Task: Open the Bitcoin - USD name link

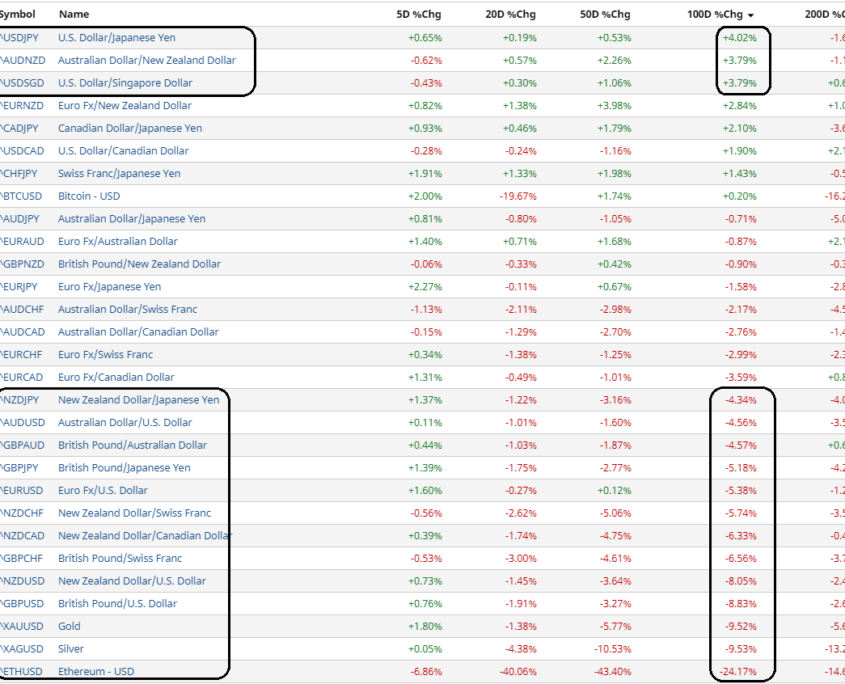Action: [88, 196]
